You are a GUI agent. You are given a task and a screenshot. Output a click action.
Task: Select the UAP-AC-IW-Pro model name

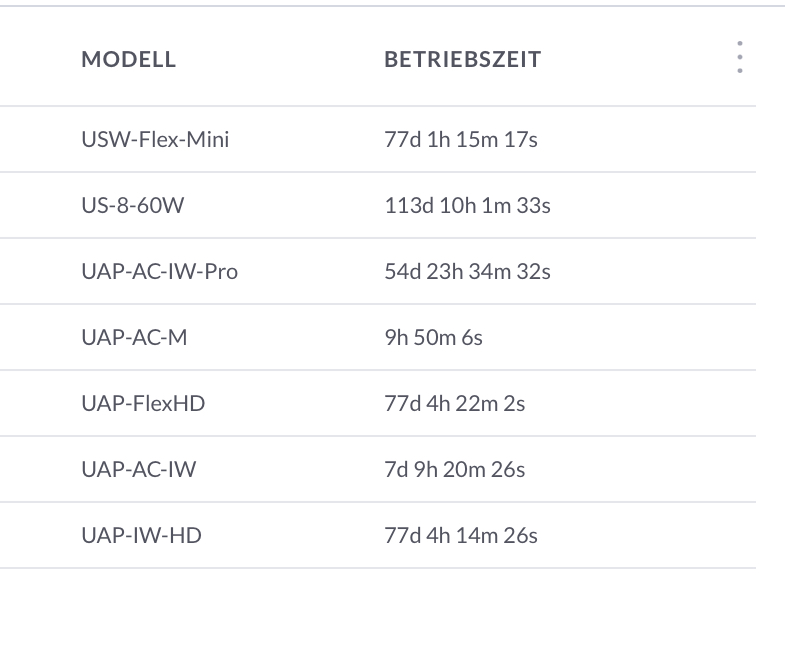pyautogui.click(x=159, y=272)
